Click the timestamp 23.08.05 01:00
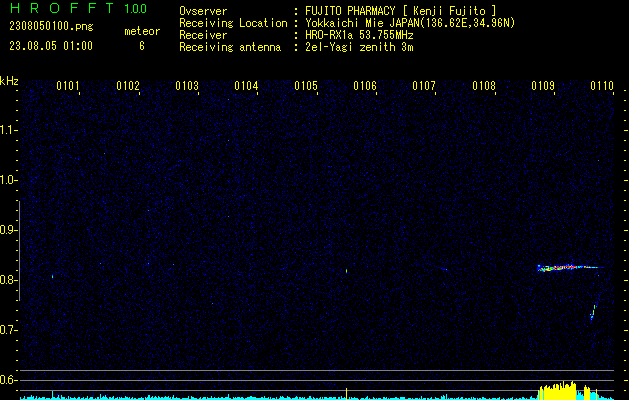Image resolution: width=629 pixels, height=400 pixels. point(51,46)
